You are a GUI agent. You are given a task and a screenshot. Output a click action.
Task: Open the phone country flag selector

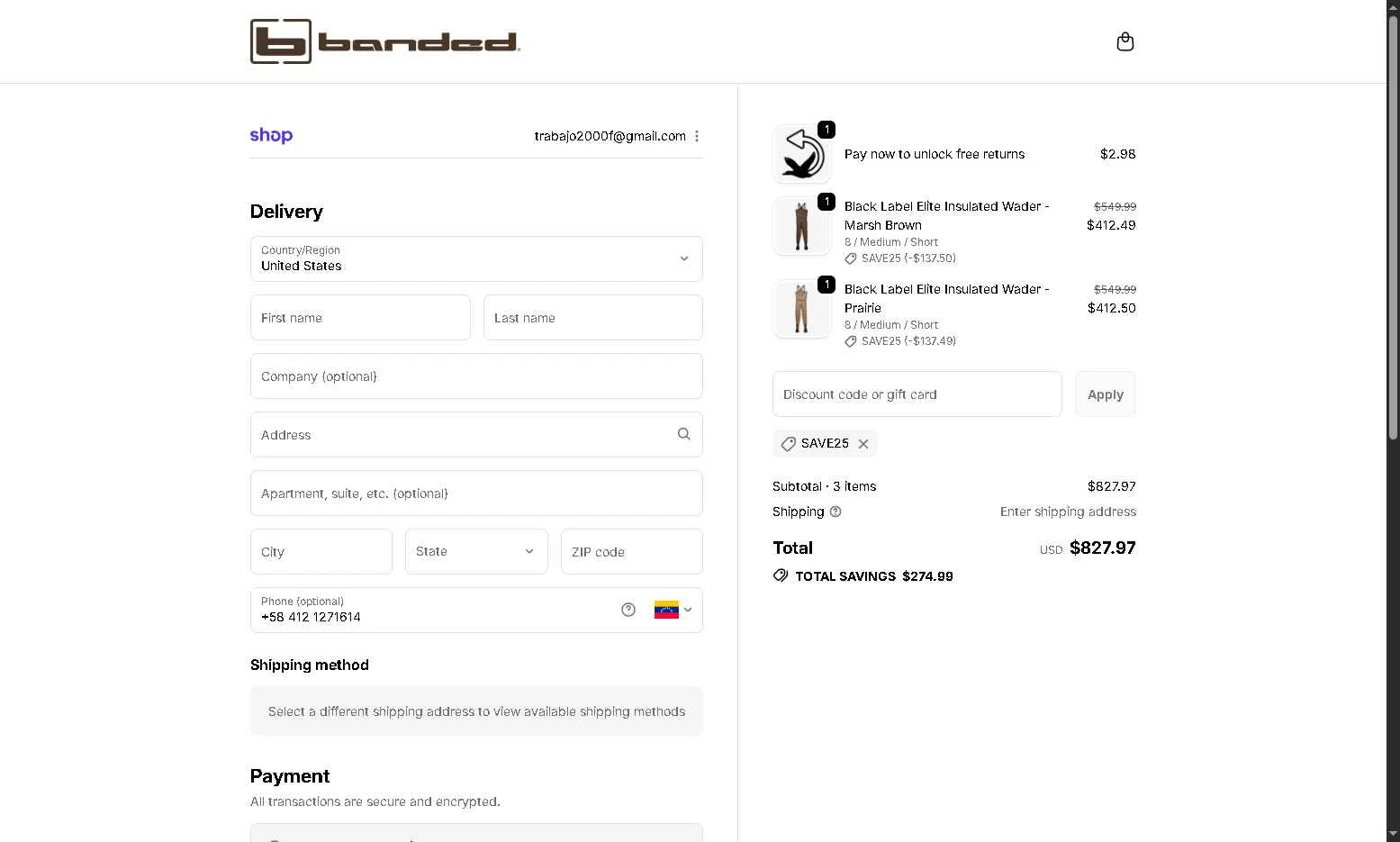pyautogui.click(x=673, y=610)
